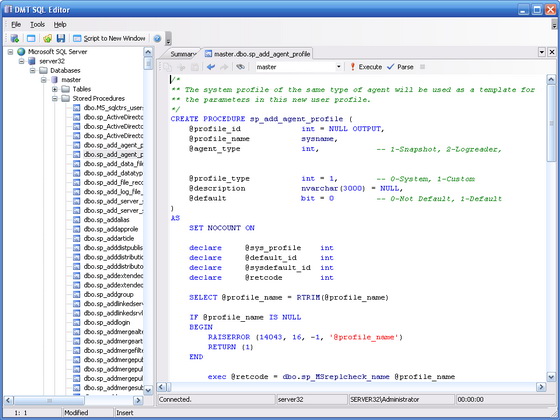The height and width of the screenshot is (420, 560).
Task: Expand the Tables folder
Action: pyautogui.click(x=55, y=89)
